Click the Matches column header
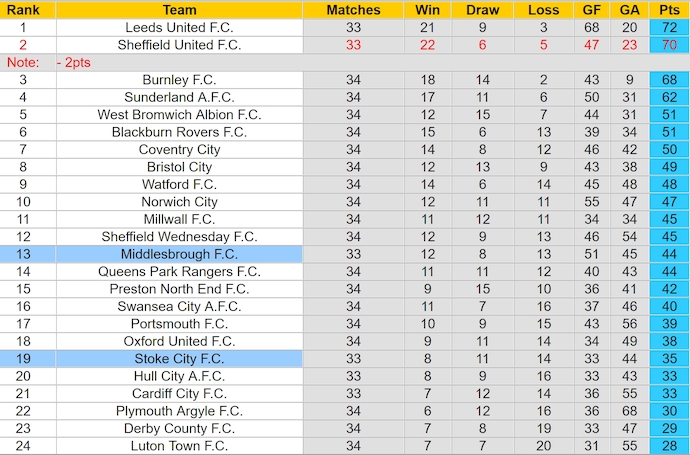The height and width of the screenshot is (455, 690). coord(353,10)
